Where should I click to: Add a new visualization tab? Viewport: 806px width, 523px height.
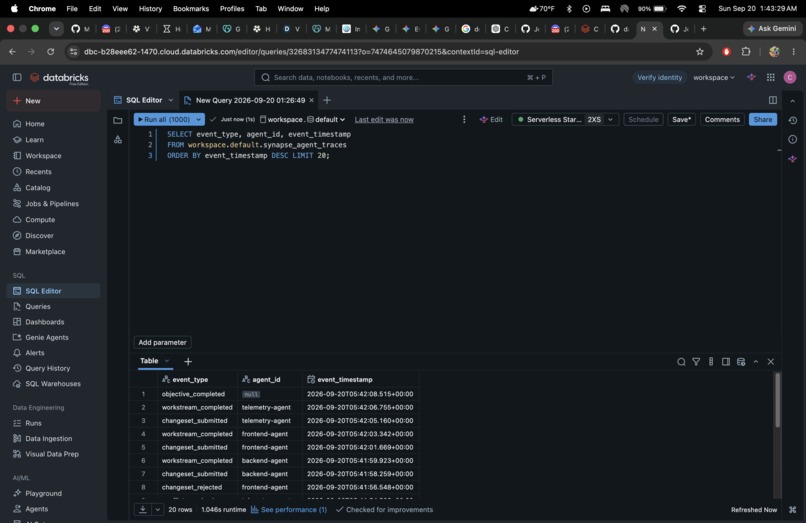[x=188, y=362]
